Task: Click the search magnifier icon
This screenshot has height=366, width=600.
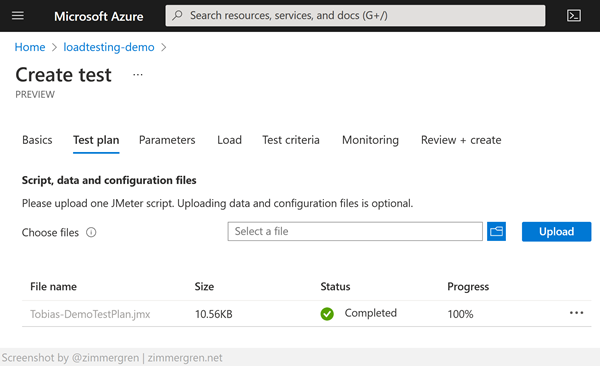Action: (177, 15)
